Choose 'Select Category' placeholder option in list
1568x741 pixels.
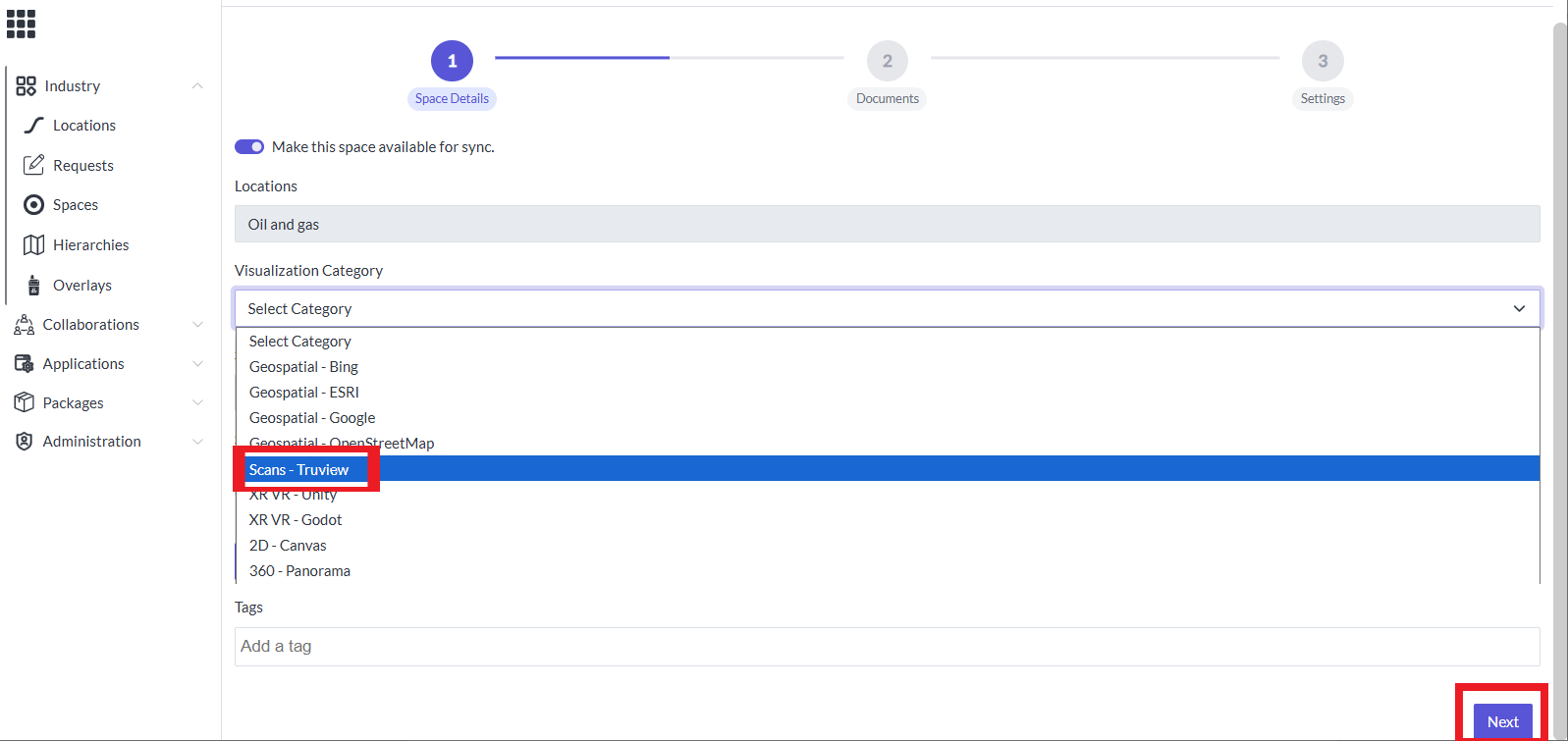pos(888,342)
